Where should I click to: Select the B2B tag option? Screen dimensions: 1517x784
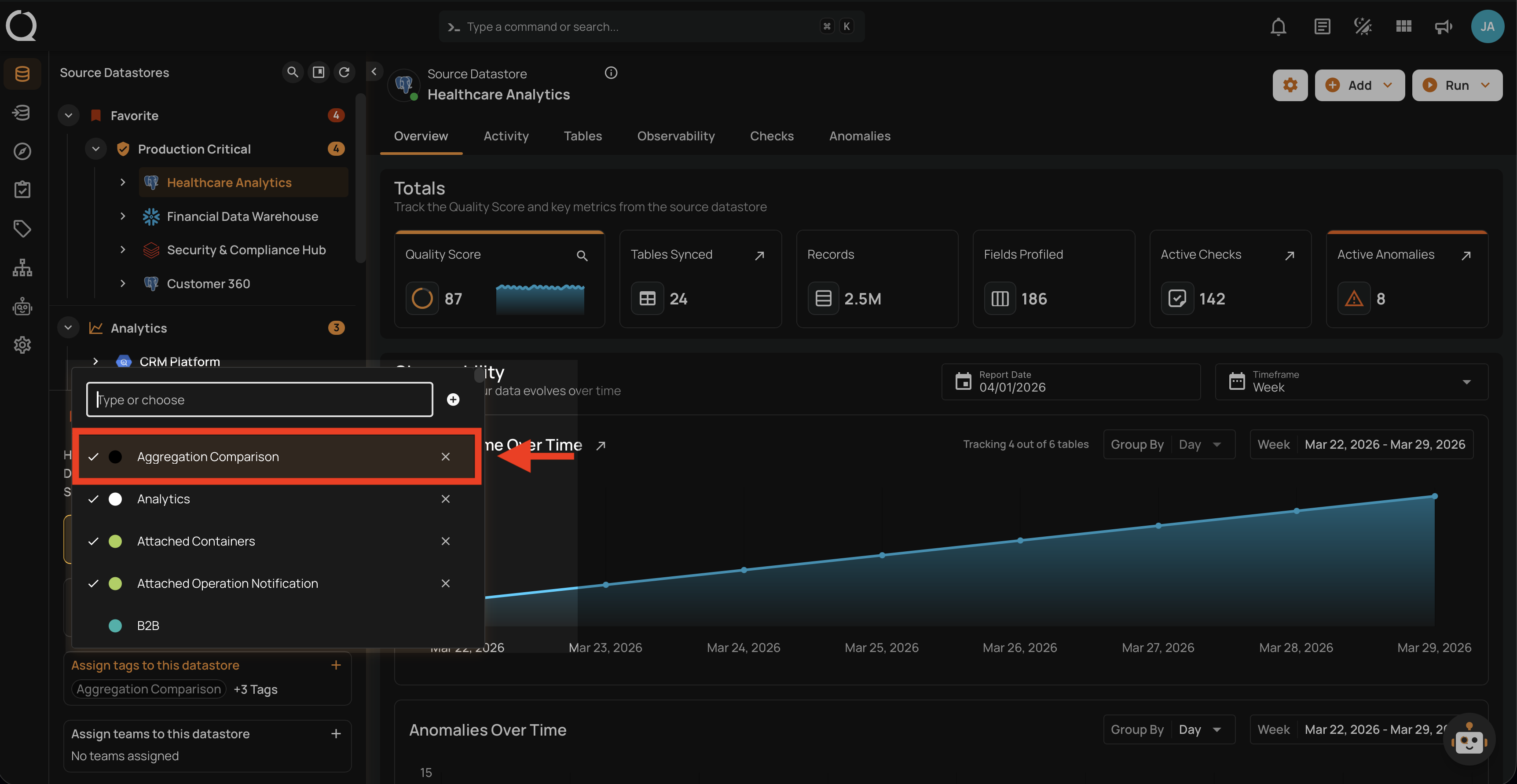(x=148, y=626)
